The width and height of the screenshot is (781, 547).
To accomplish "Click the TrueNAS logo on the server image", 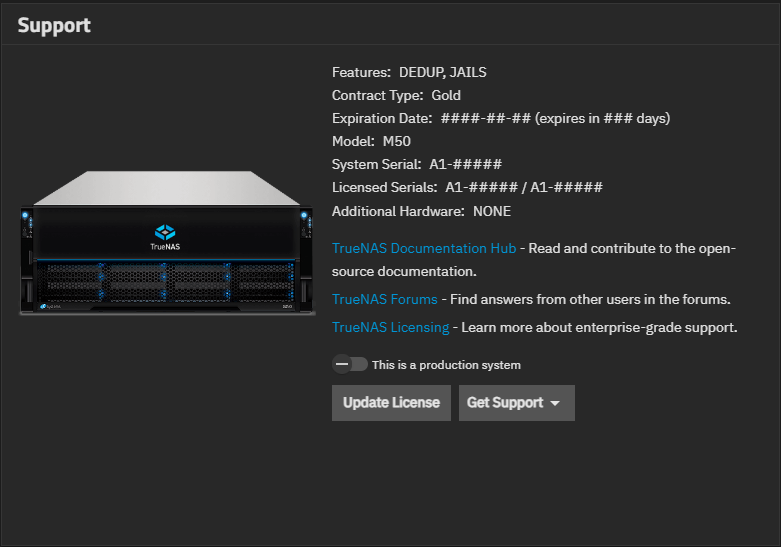I will pos(165,235).
